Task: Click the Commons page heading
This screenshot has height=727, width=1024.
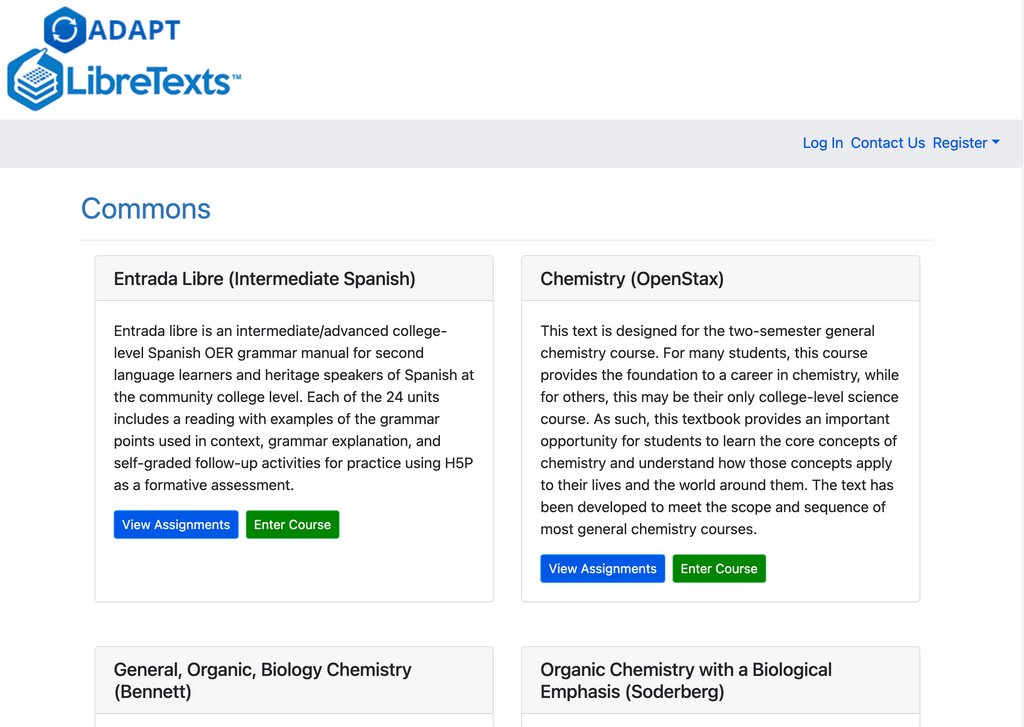Action: (146, 209)
